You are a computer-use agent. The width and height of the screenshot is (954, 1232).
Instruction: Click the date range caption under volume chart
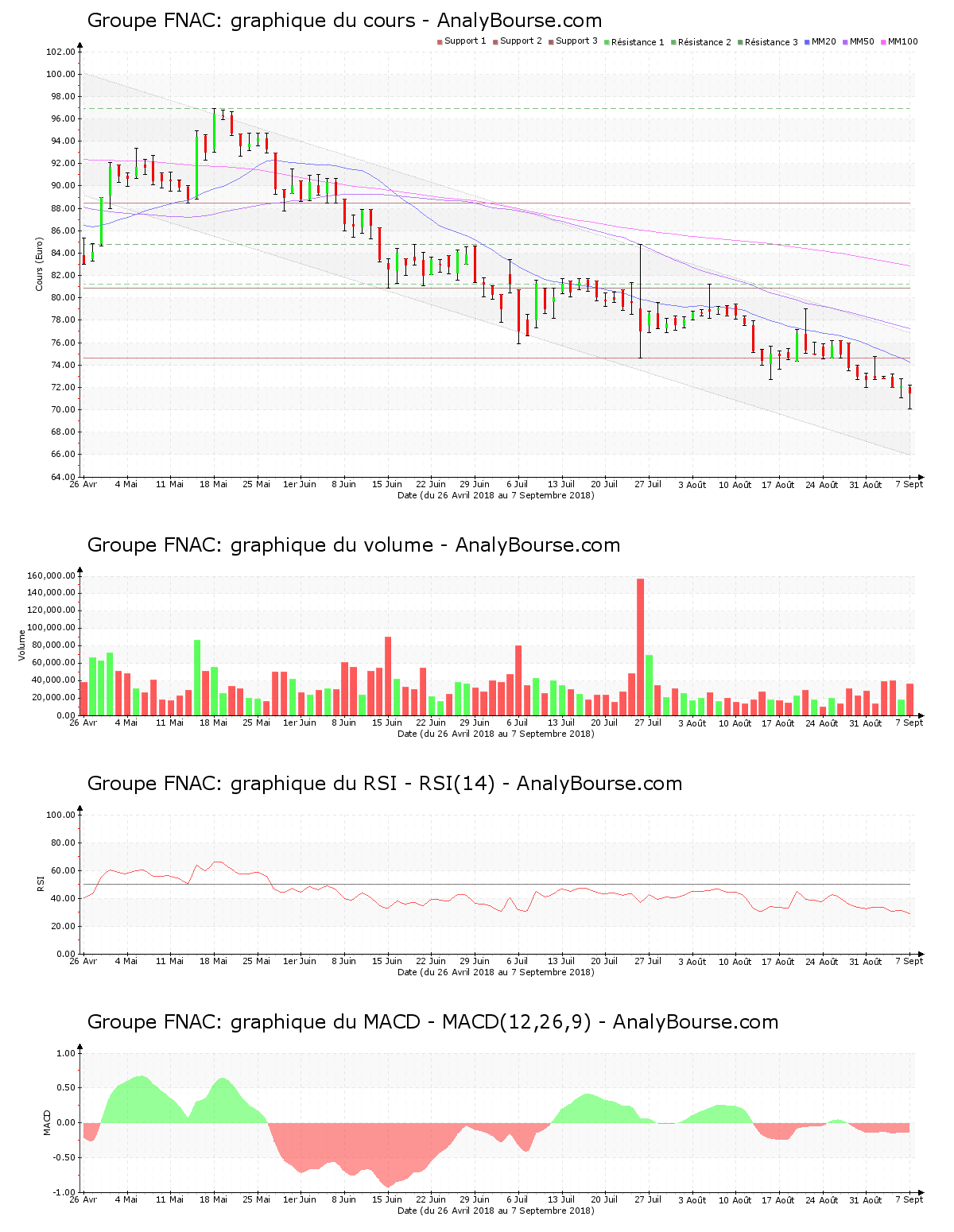[496, 734]
